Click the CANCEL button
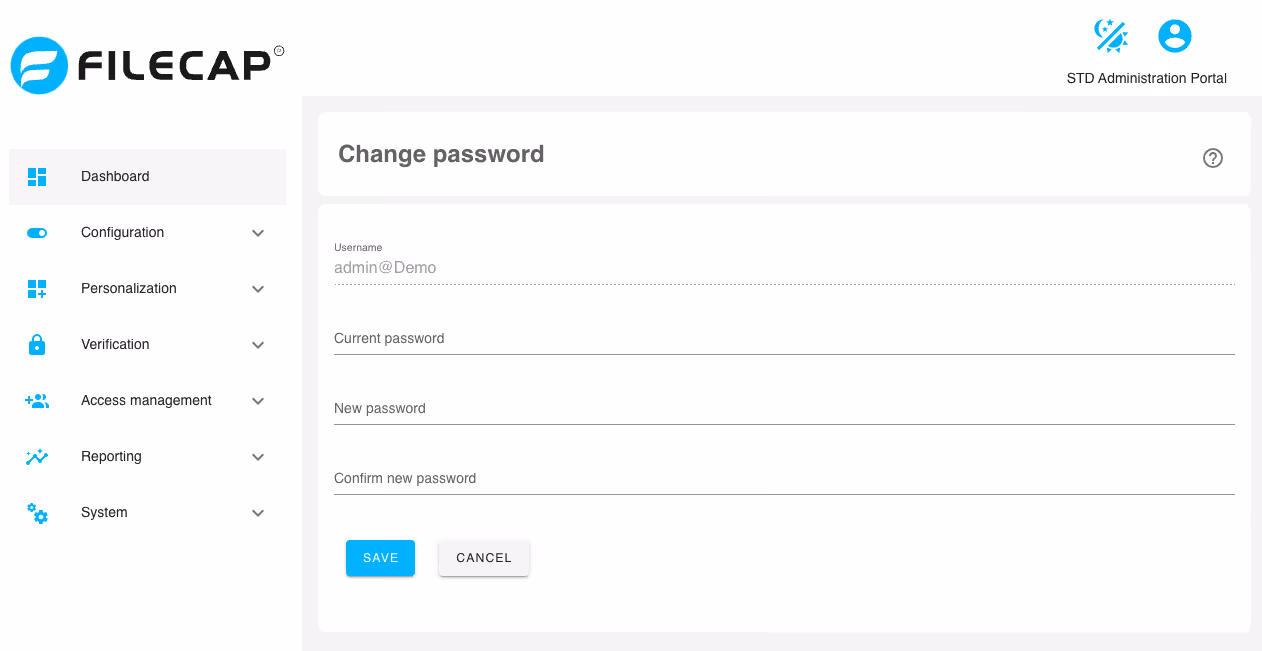The height and width of the screenshot is (651, 1262). click(484, 558)
